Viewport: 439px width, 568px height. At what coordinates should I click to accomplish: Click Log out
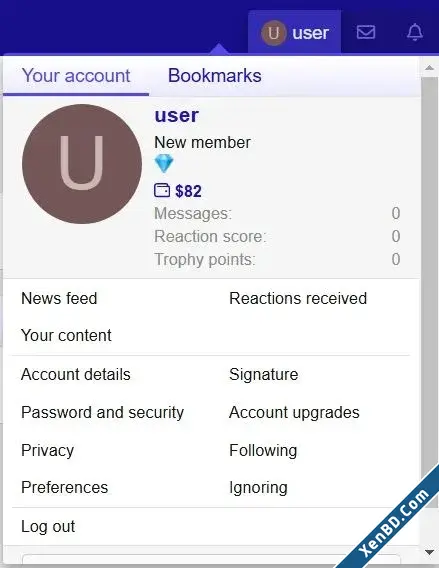pyautogui.click(x=48, y=527)
